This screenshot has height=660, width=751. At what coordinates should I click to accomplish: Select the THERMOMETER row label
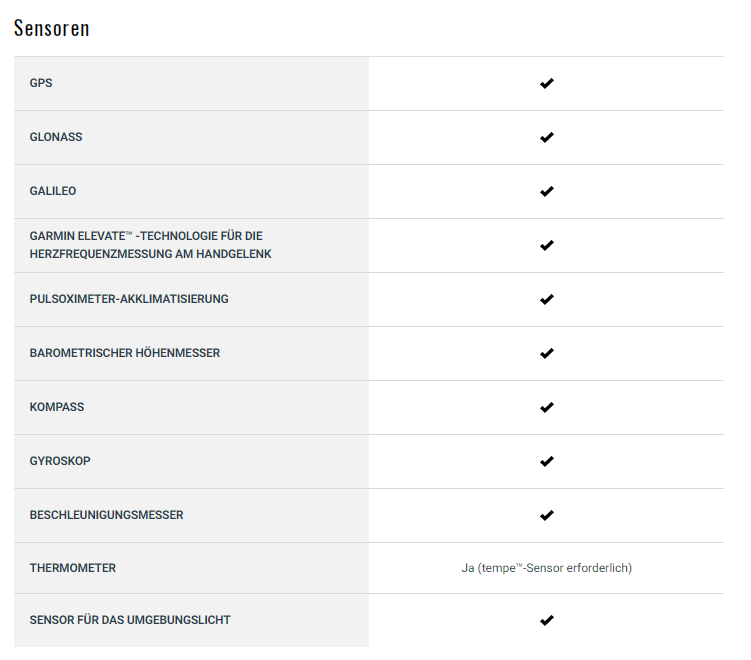point(73,569)
